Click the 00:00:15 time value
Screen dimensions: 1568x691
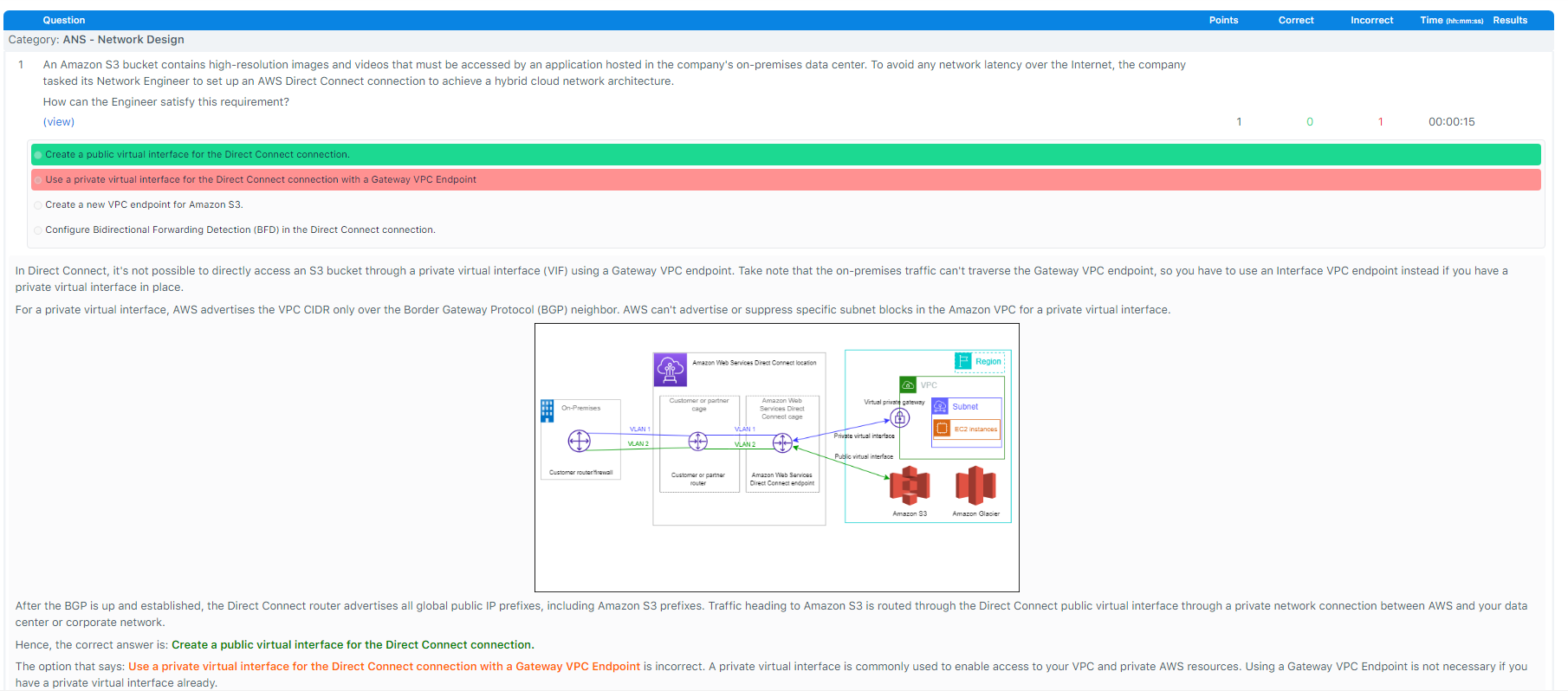click(1452, 122)
